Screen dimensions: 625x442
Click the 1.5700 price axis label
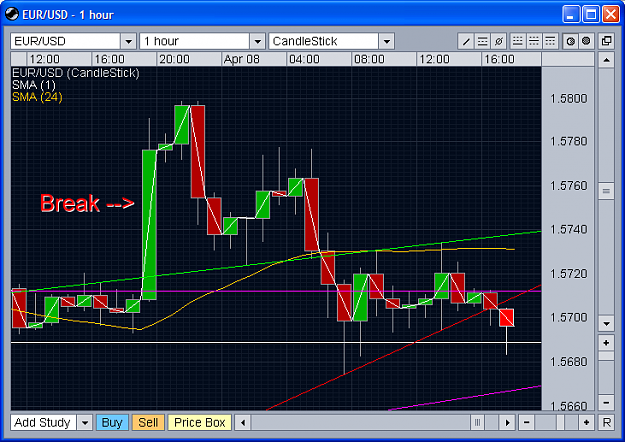coord(568,318)
